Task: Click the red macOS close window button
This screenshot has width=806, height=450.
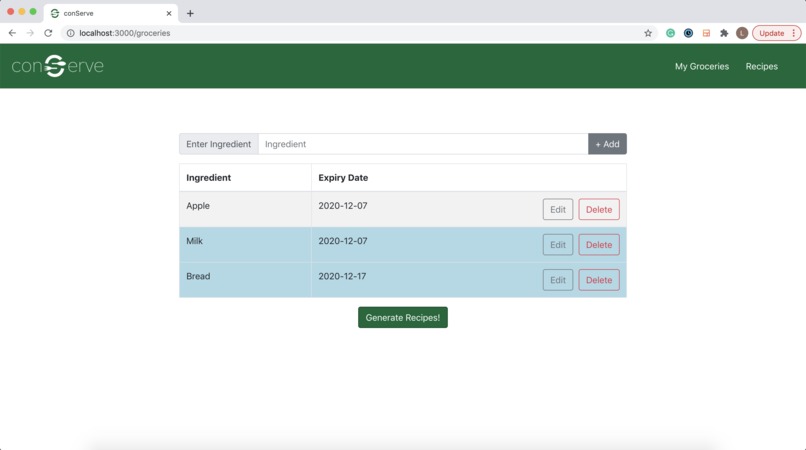Action: pyautogui.click(x=10, y=11)
